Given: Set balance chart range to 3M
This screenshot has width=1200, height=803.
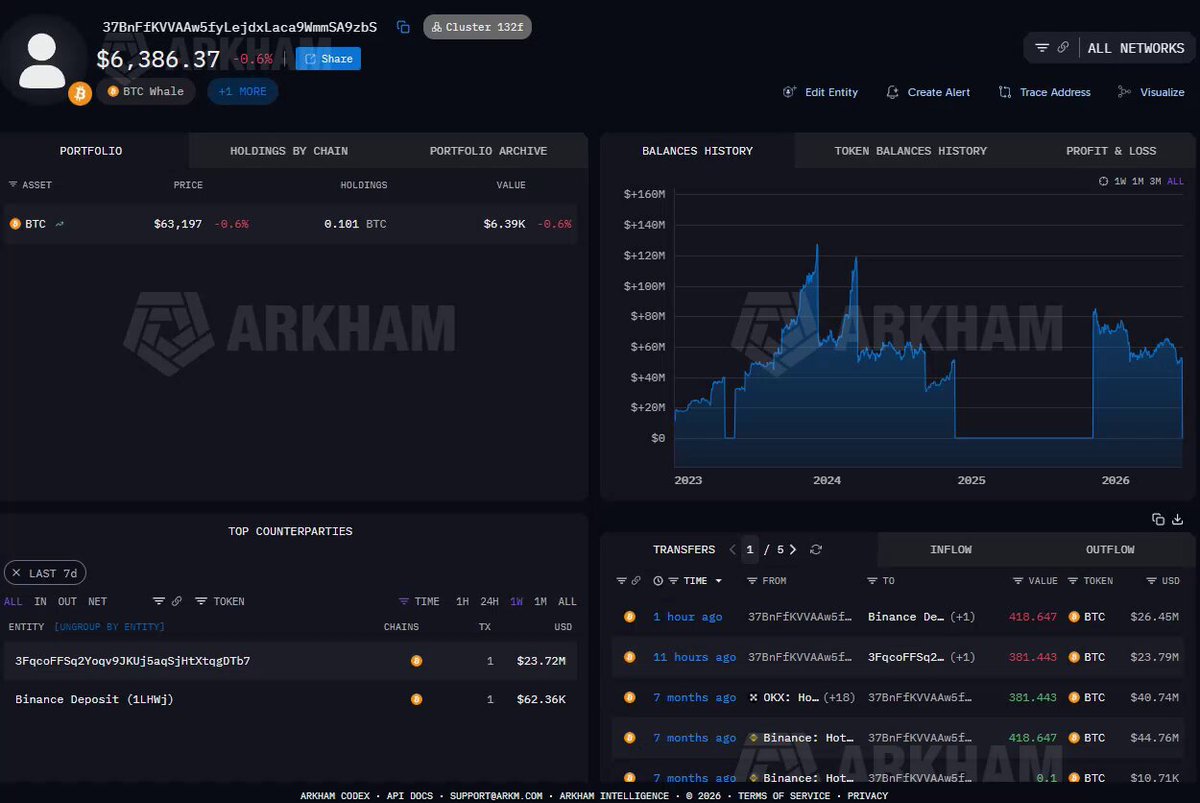Looking at the screenshot, I should (1155, 181).
